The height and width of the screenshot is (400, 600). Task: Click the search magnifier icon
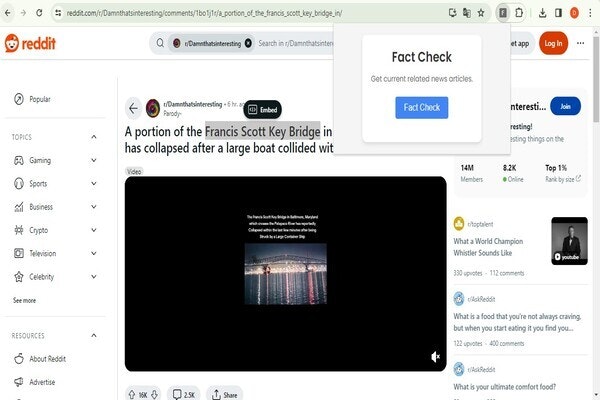click(160, 43)
